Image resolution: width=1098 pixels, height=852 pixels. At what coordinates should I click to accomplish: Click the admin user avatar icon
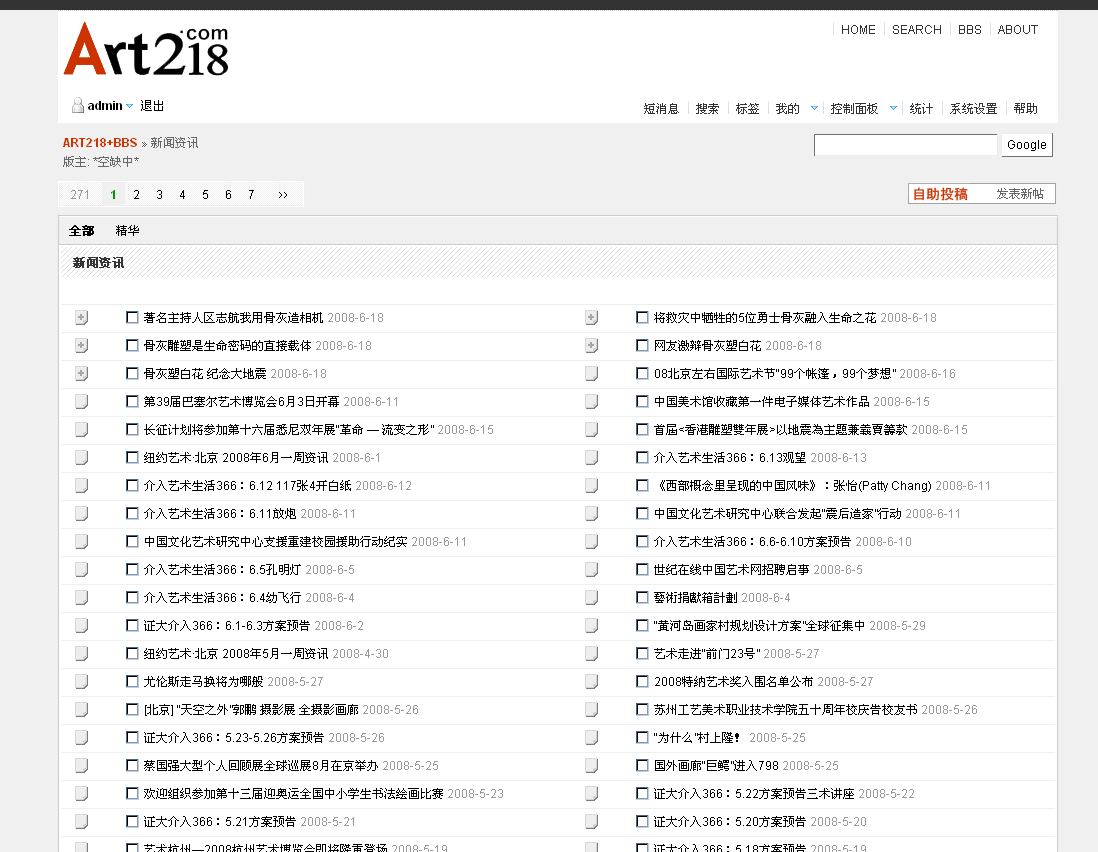tap(78, 105)
